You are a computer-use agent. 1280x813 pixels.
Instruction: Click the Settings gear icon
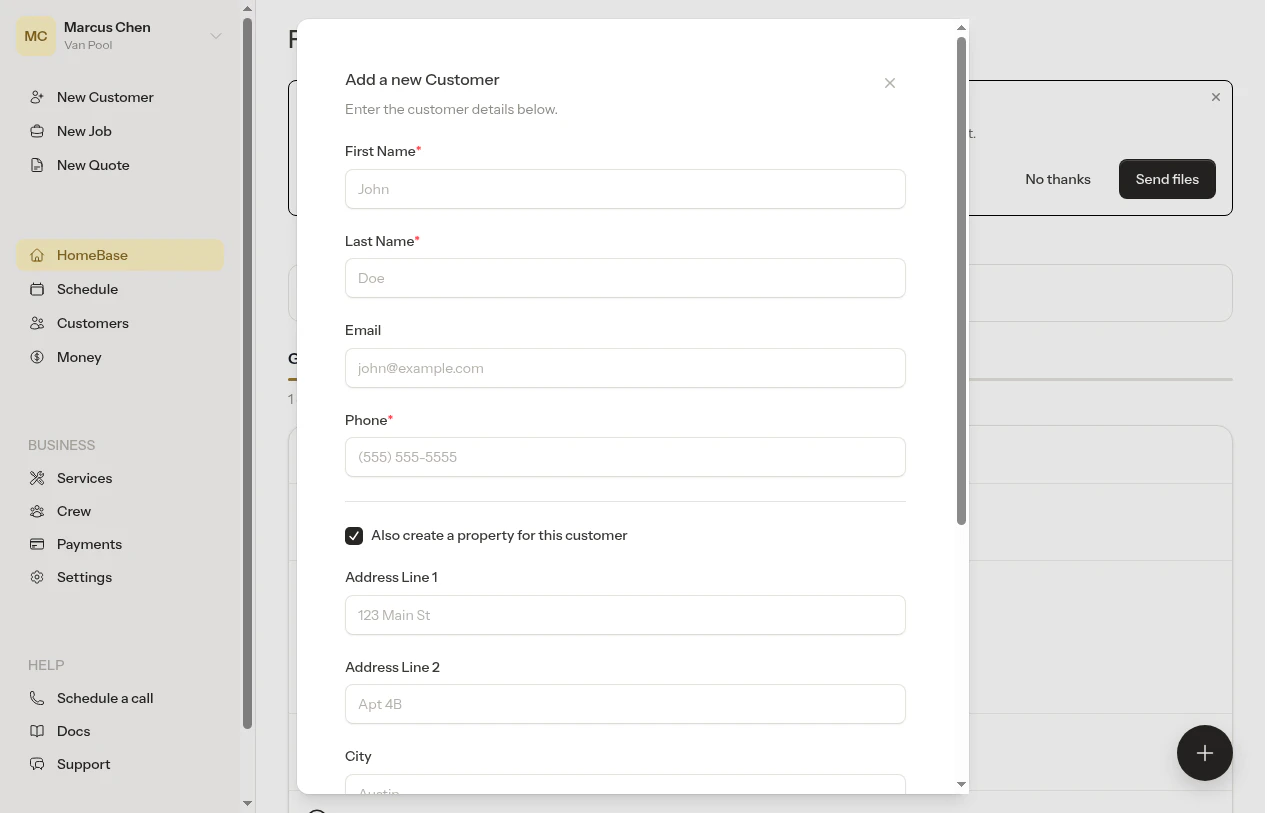click(37, 577)
